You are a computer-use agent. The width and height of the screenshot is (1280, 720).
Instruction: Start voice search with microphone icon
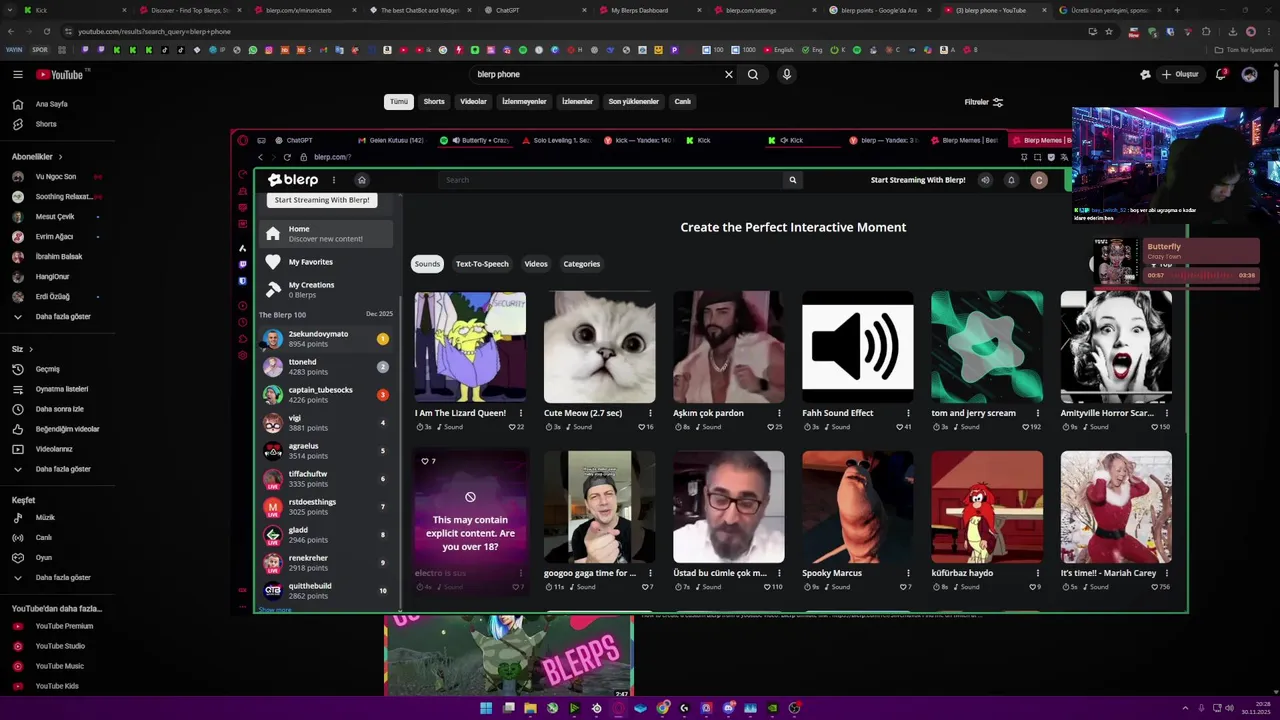click(x=787, y=74)
